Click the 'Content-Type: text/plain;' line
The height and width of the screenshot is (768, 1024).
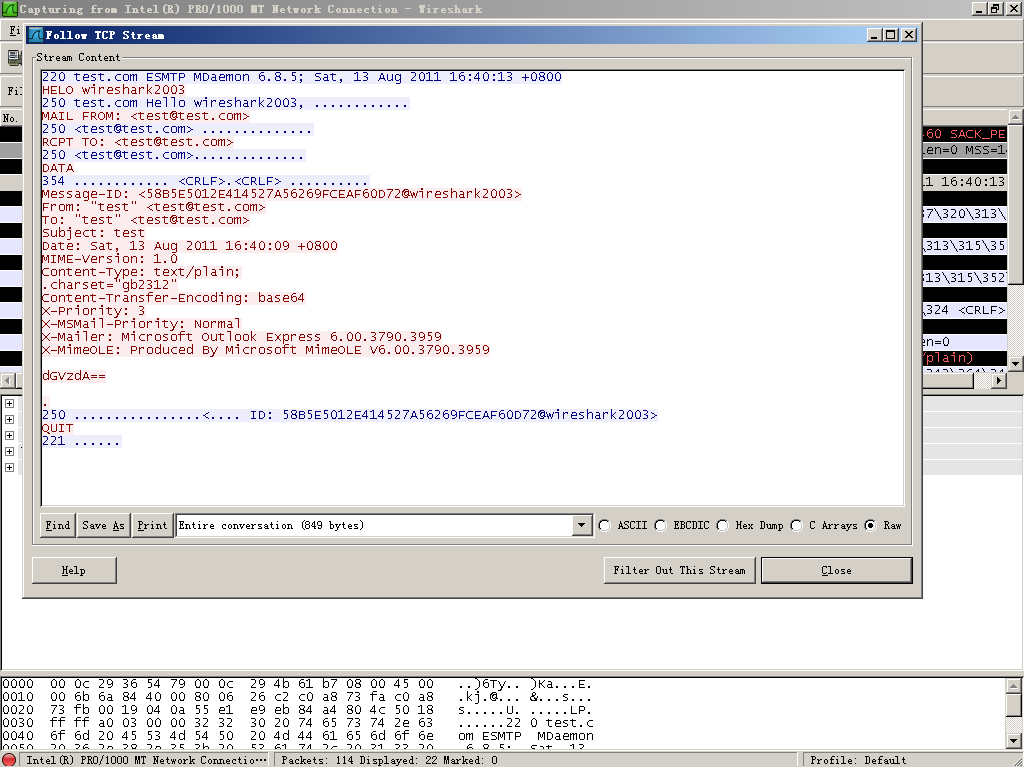[142, 272]
